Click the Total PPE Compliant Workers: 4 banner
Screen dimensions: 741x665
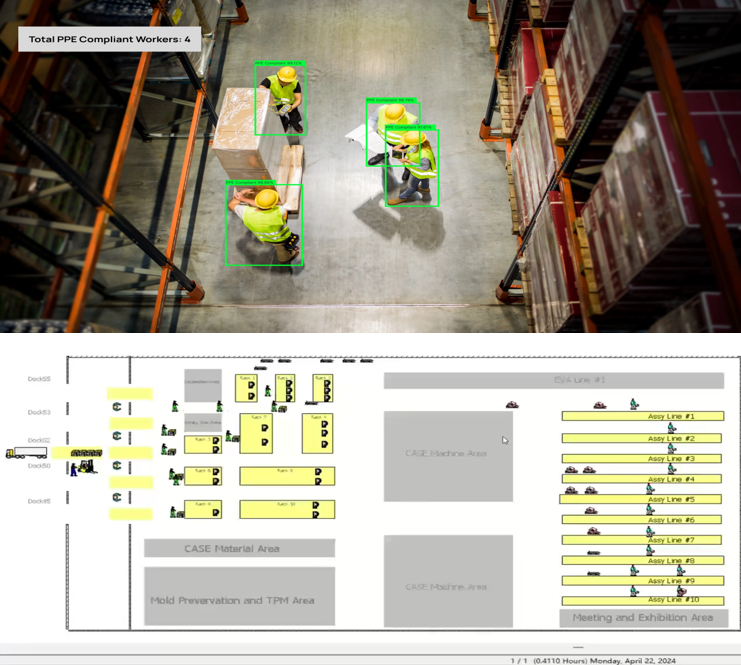pos(110,39)
